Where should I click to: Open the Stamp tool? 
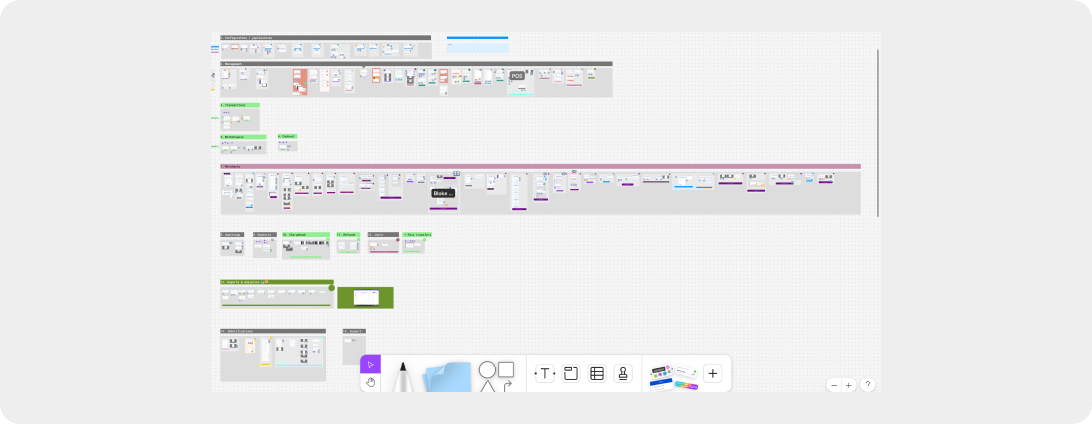pyautogui.click(x=623, y=374)
